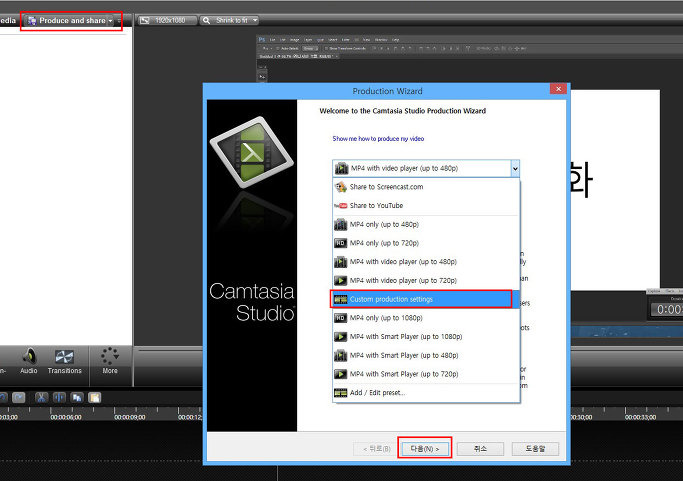Image resolution: width=683 pixels, height=481 pixels.
Task: Click the Ps logo in the previewed Photoshop window
Action: (262, 39)
